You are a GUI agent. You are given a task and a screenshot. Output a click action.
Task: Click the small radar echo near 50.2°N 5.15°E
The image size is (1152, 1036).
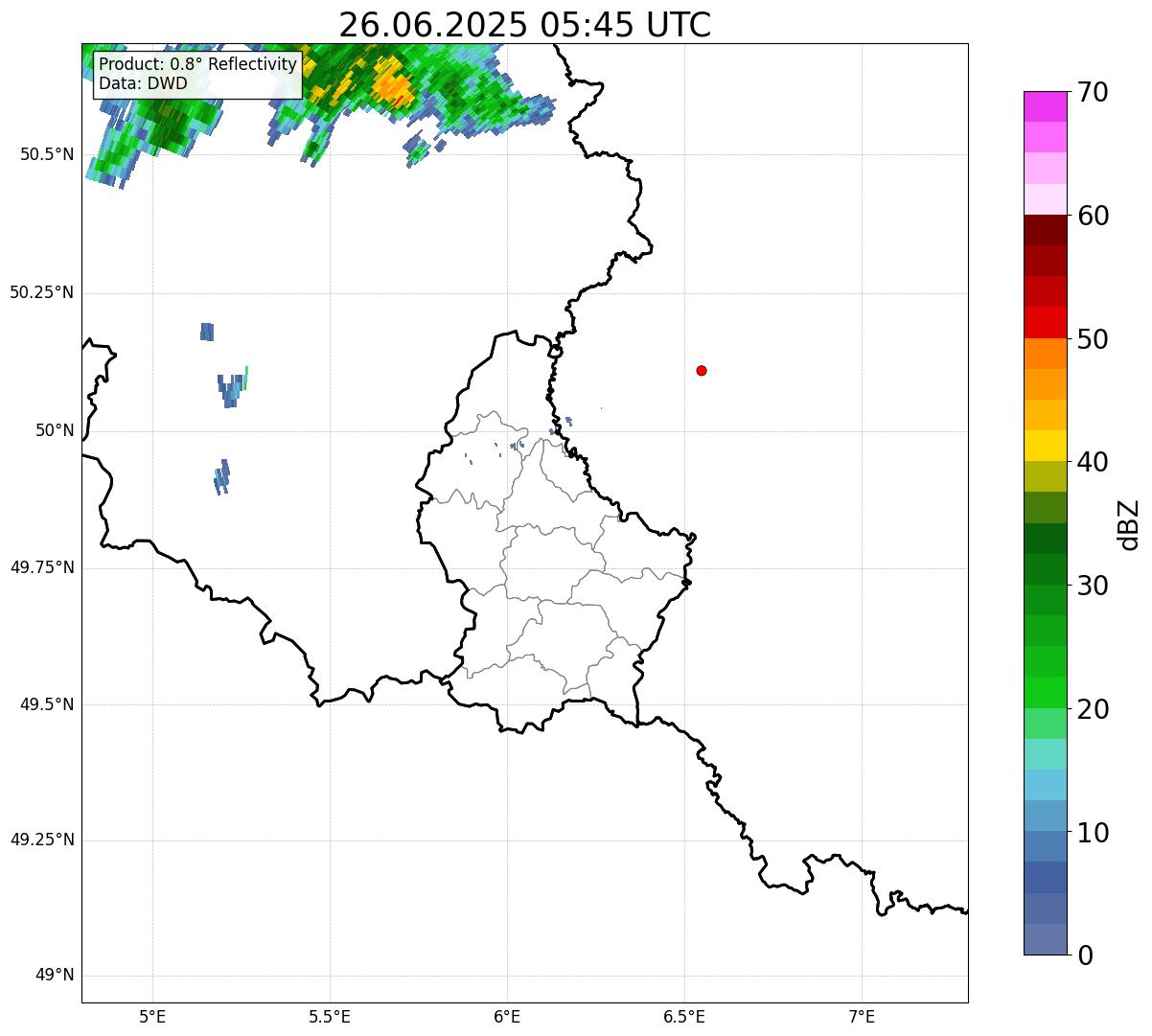coord(206,332)
